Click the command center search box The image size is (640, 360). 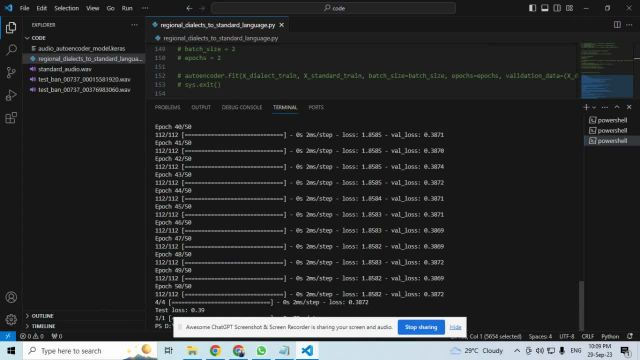tap(333, 8)
